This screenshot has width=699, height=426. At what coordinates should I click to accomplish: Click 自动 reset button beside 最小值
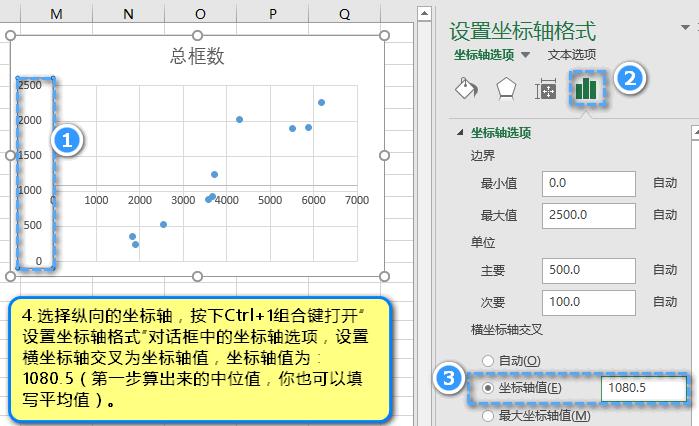[664, 184]
